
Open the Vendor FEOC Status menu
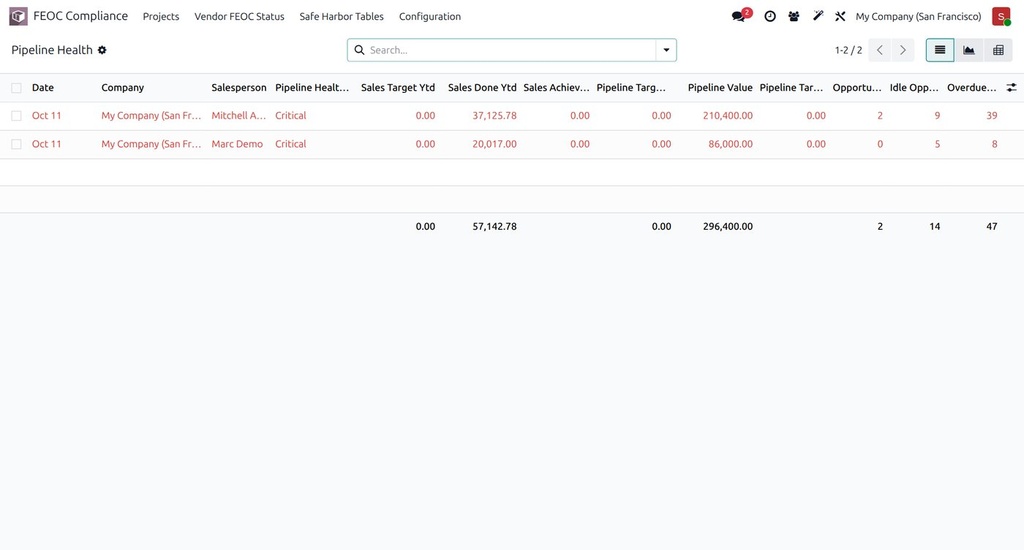pos(239,16)
